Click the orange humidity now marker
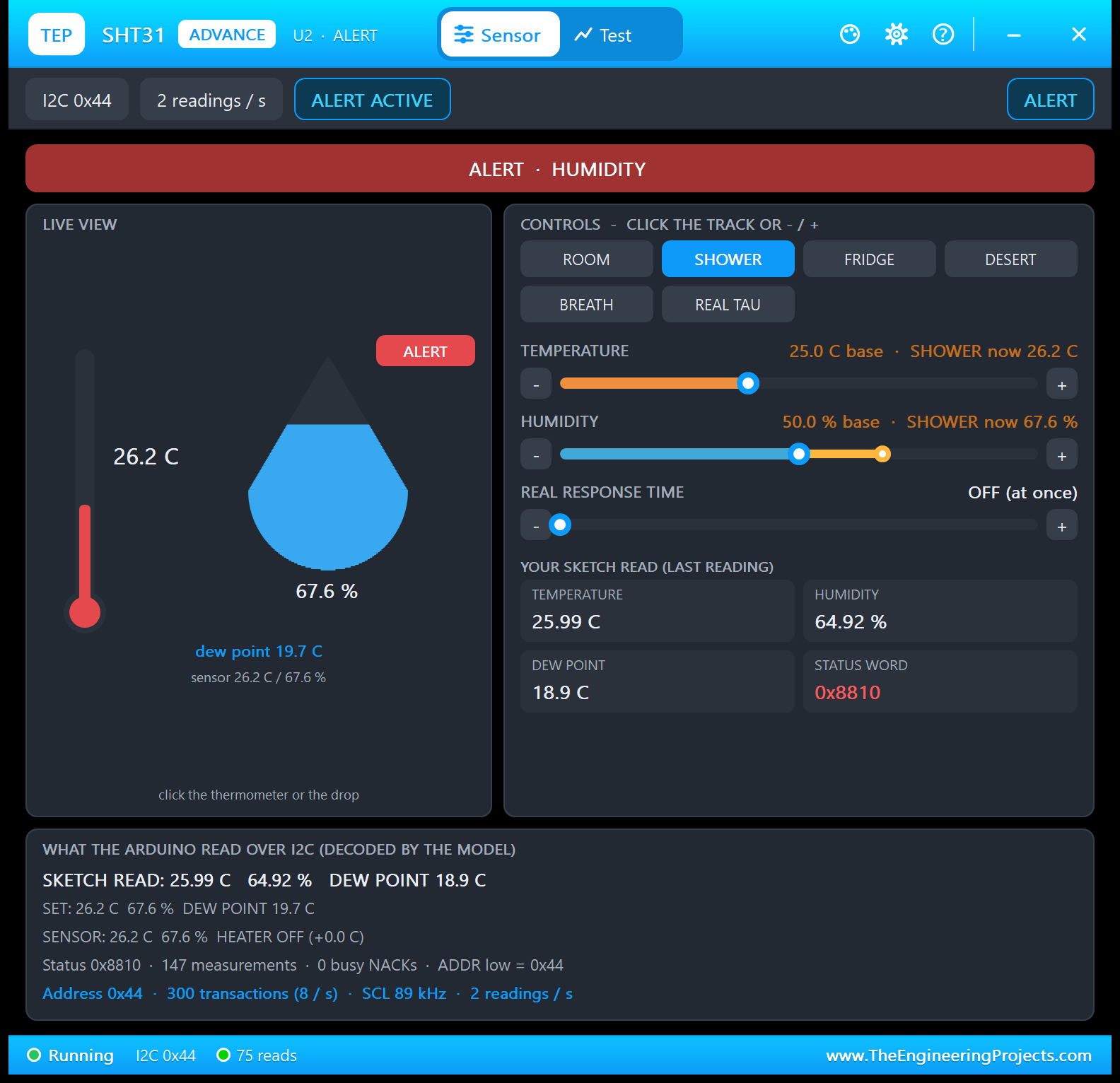1120x1083 pixels. click(x=882, y=454)
